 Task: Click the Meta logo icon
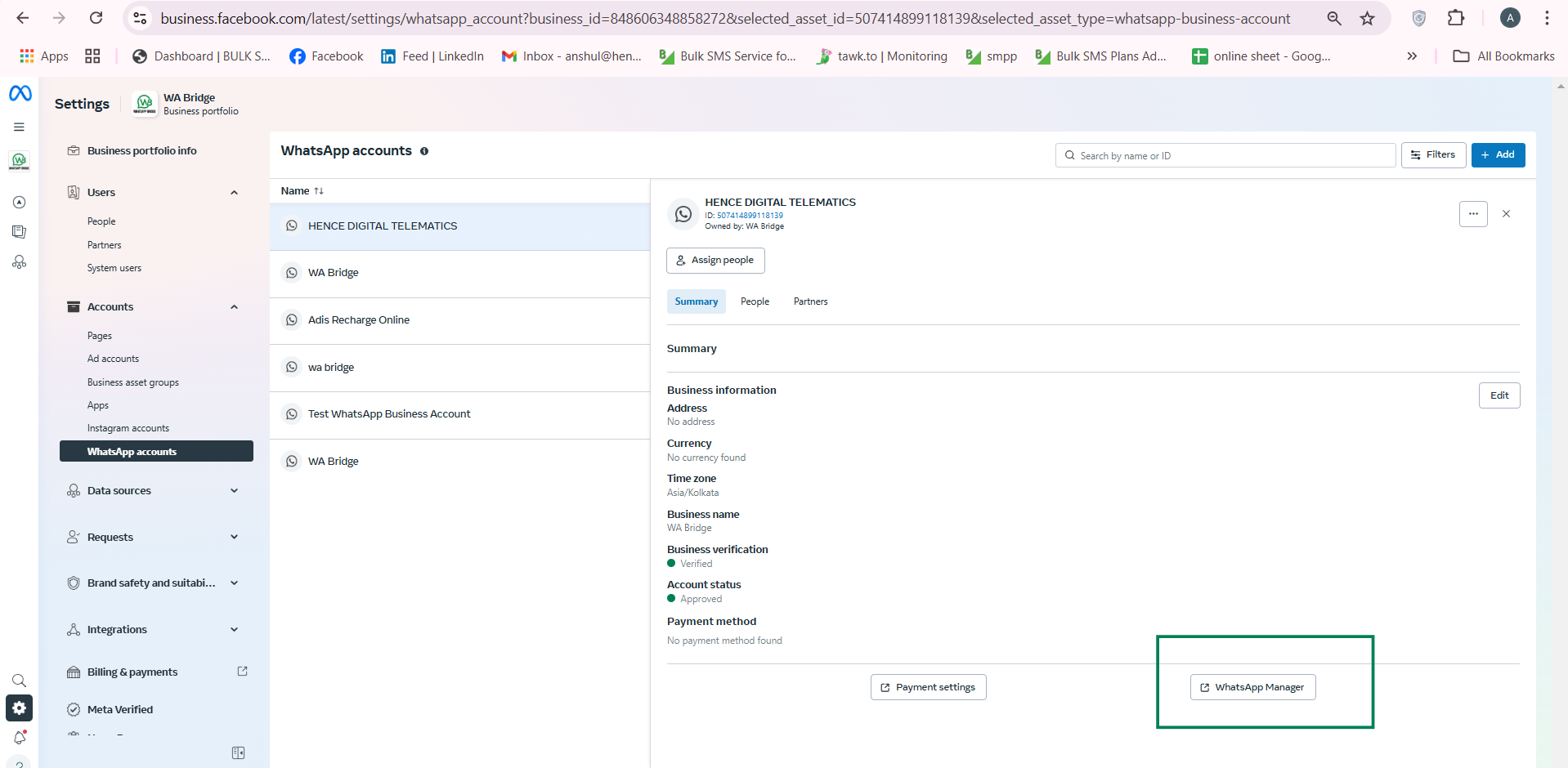tap(20, 93)
